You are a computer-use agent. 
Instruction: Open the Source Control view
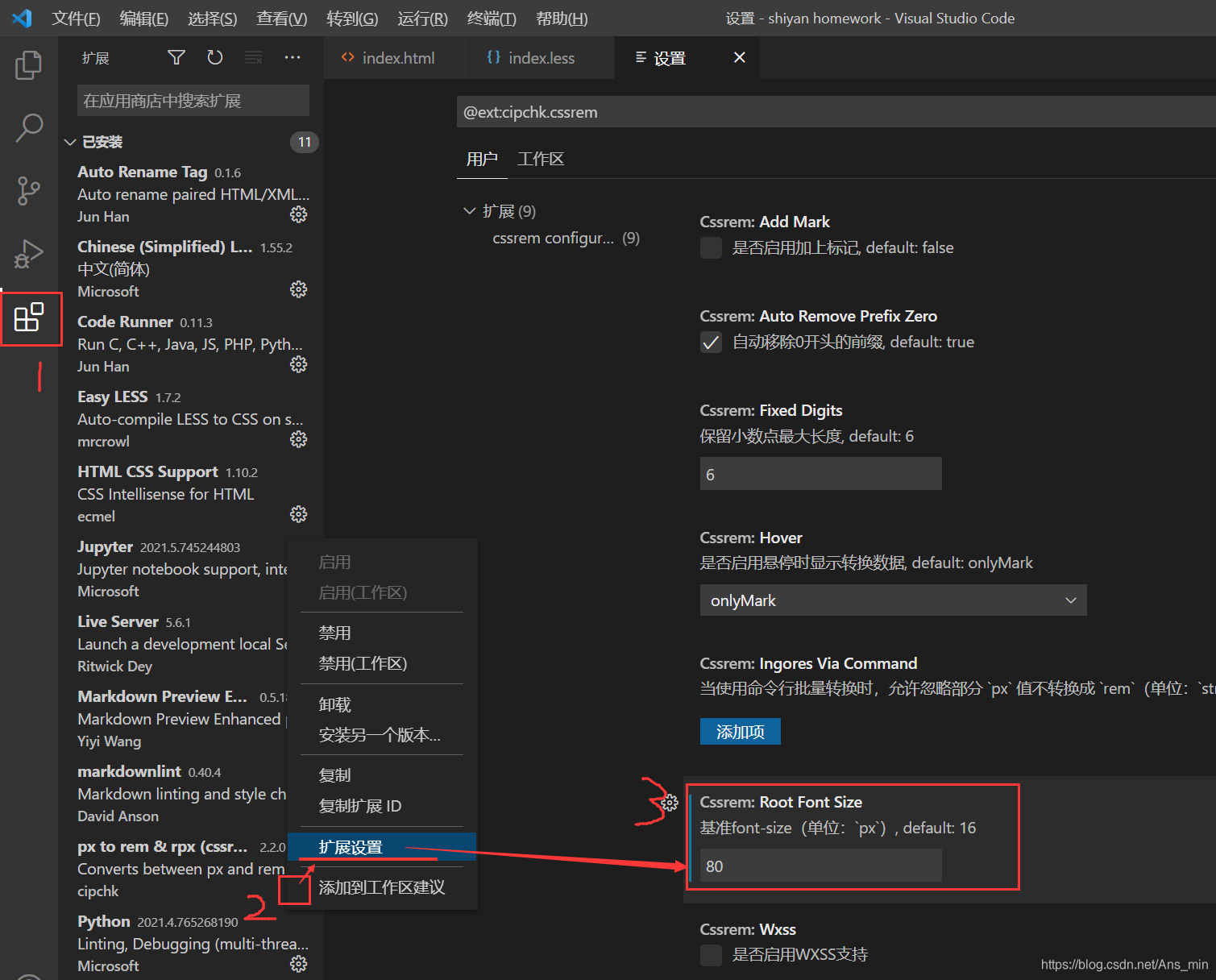[x=29, y=191]
